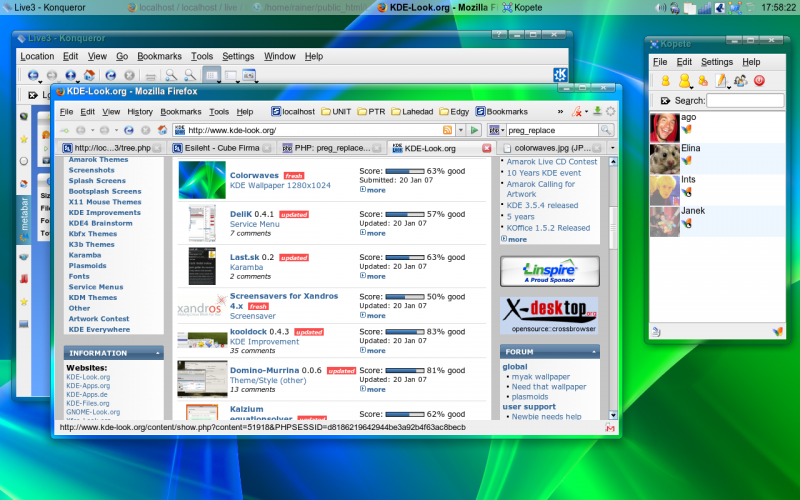The width and height of the screenshot is (800, 500).
Task: Expand the more link under Colorwaves
Action: point(372,190)
